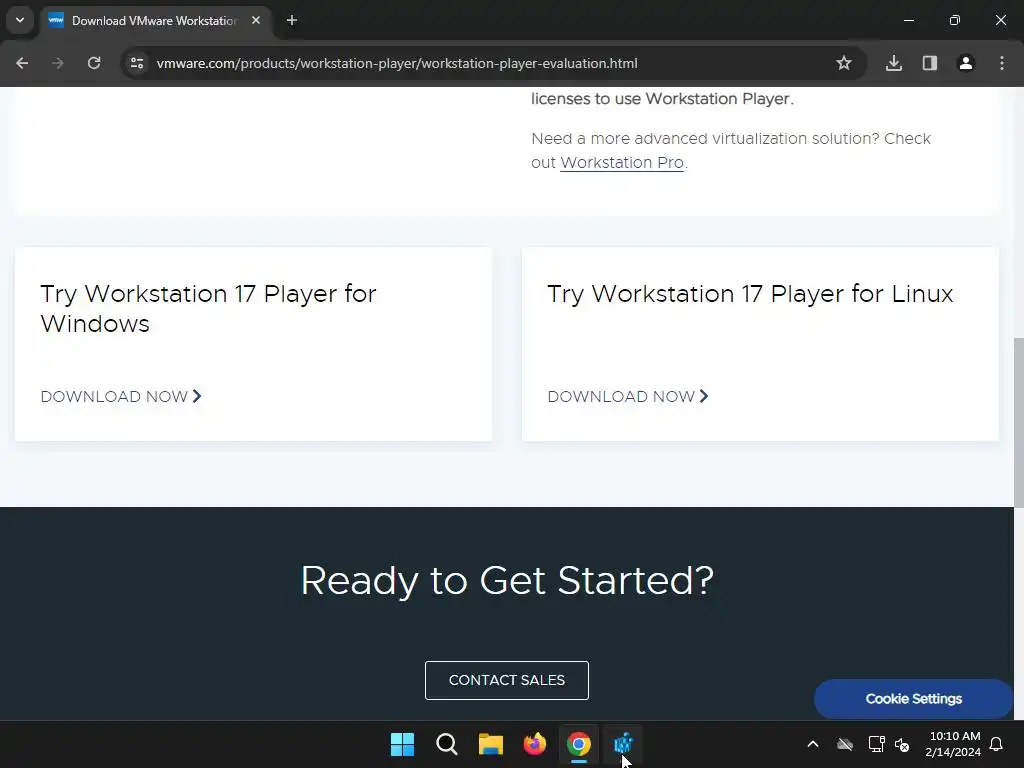
Task: Click the address bar URL
Action: [397, 63]
